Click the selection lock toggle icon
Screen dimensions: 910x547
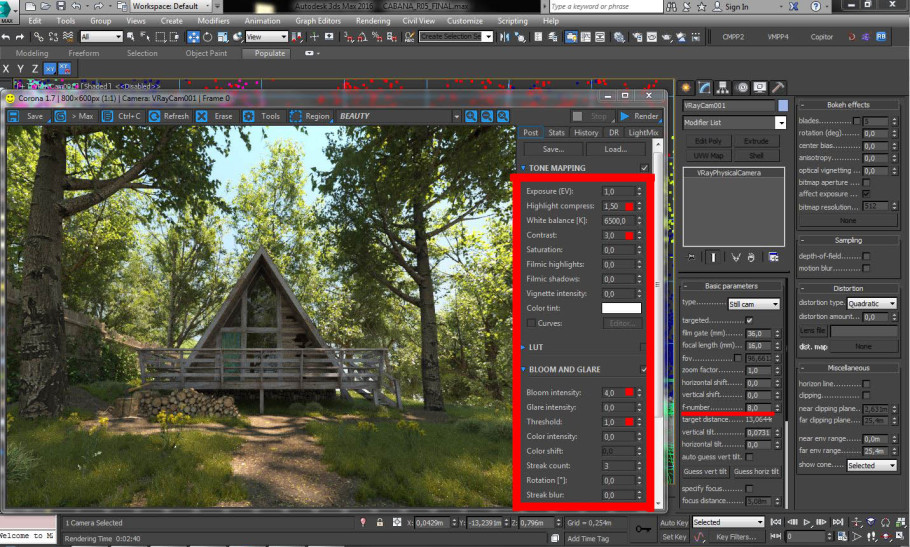[380, 523]
